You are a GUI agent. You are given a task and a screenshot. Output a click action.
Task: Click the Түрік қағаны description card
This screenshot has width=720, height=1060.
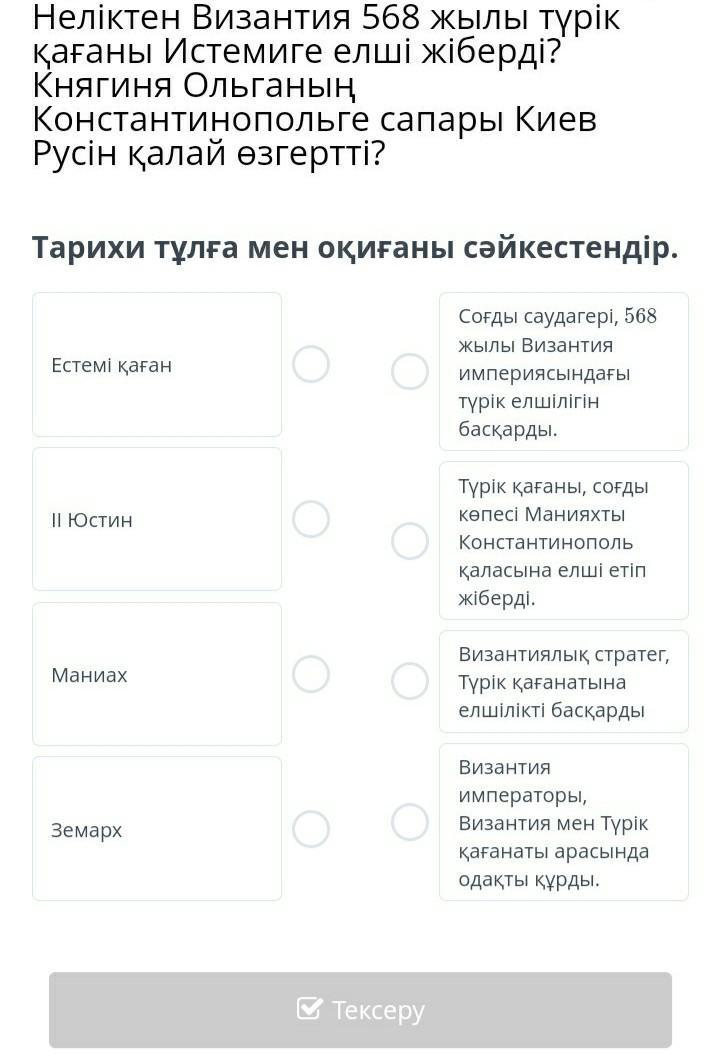click(563, 541)
